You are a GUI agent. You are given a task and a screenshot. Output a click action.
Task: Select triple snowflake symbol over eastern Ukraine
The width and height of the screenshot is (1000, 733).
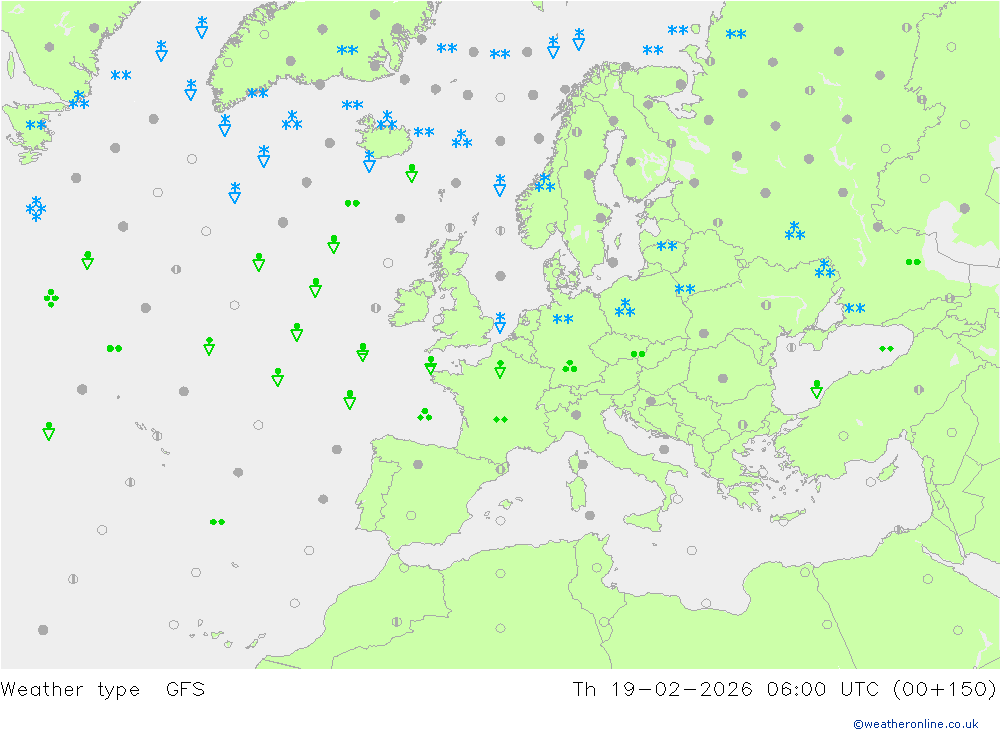click(824, 269)
